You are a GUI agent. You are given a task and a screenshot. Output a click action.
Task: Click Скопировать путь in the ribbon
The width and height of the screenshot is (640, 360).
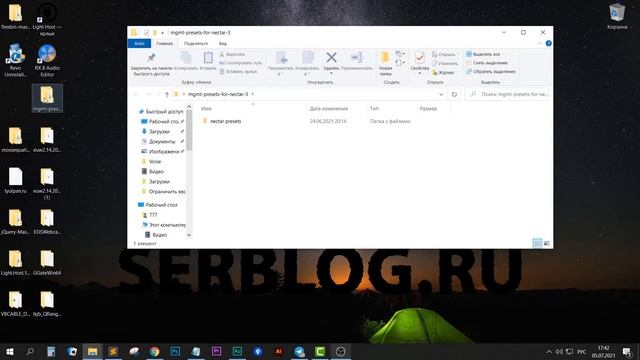pyautogui.click(x=240, y=63)
